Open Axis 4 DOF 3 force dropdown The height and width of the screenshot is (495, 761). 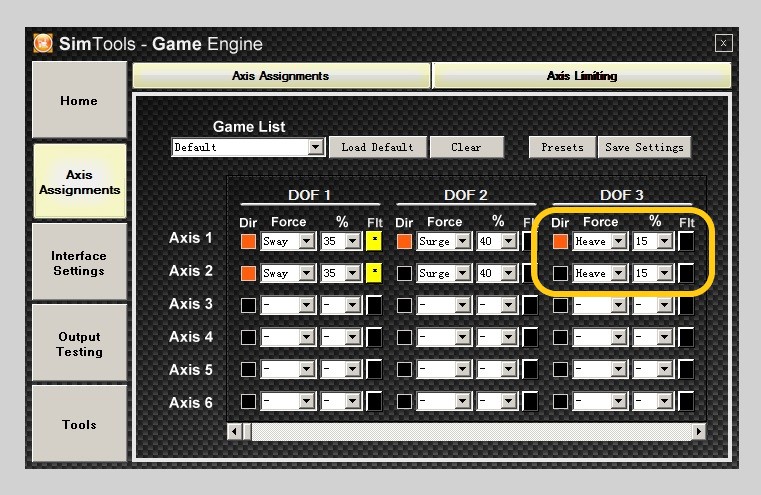pos(600,337)
